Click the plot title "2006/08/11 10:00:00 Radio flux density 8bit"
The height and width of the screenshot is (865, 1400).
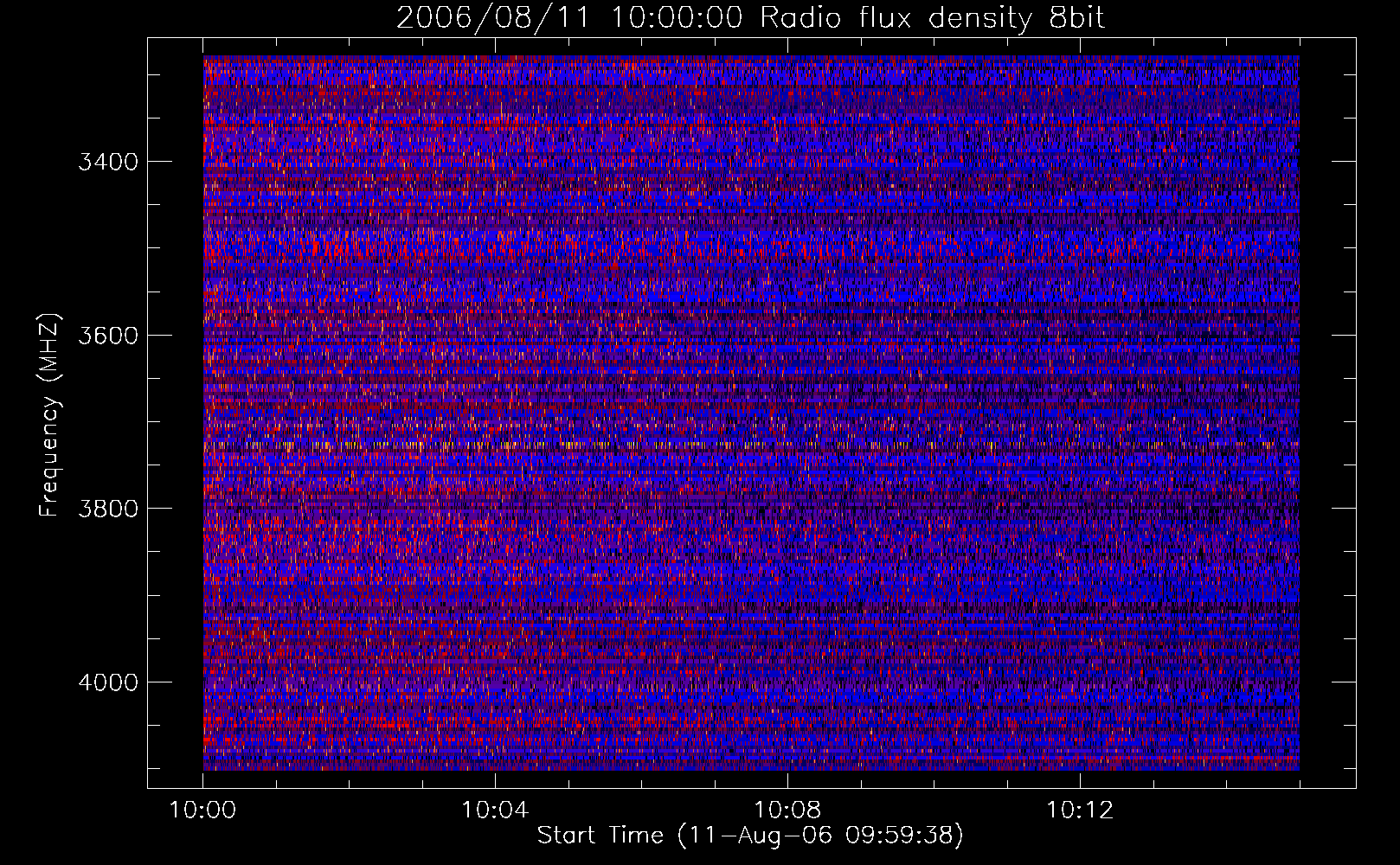point(750,18)
